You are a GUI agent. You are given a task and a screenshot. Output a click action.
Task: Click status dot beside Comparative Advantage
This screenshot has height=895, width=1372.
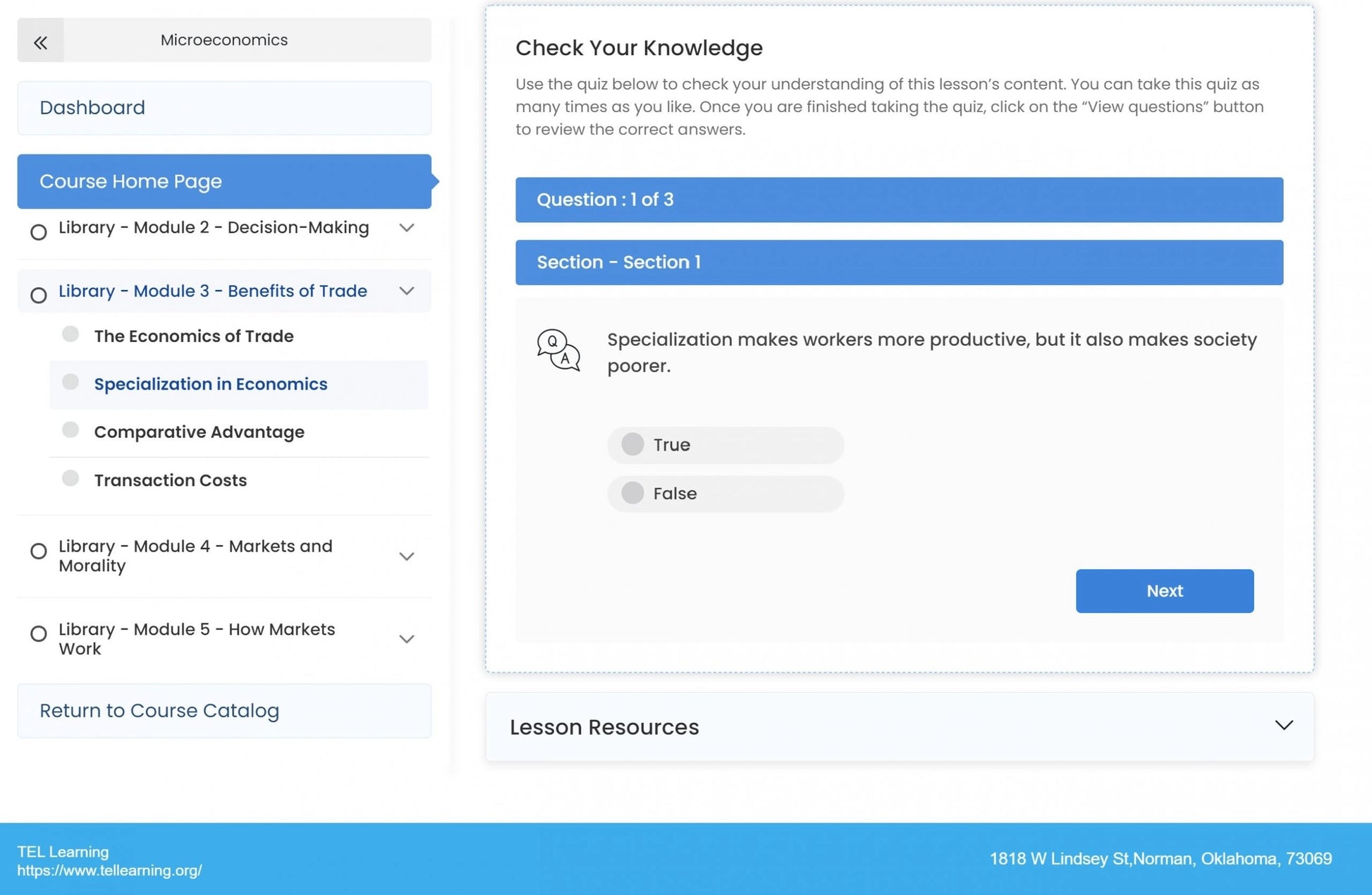(71, 430)
